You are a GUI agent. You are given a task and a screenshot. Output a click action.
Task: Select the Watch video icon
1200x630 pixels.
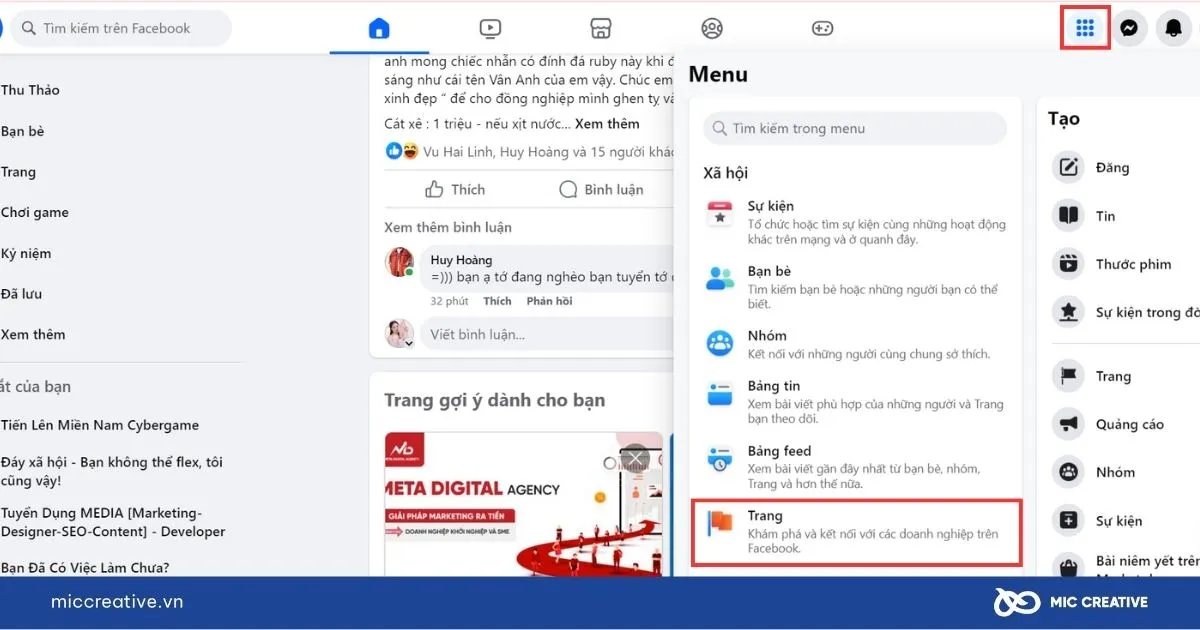(x=489, y=28)
